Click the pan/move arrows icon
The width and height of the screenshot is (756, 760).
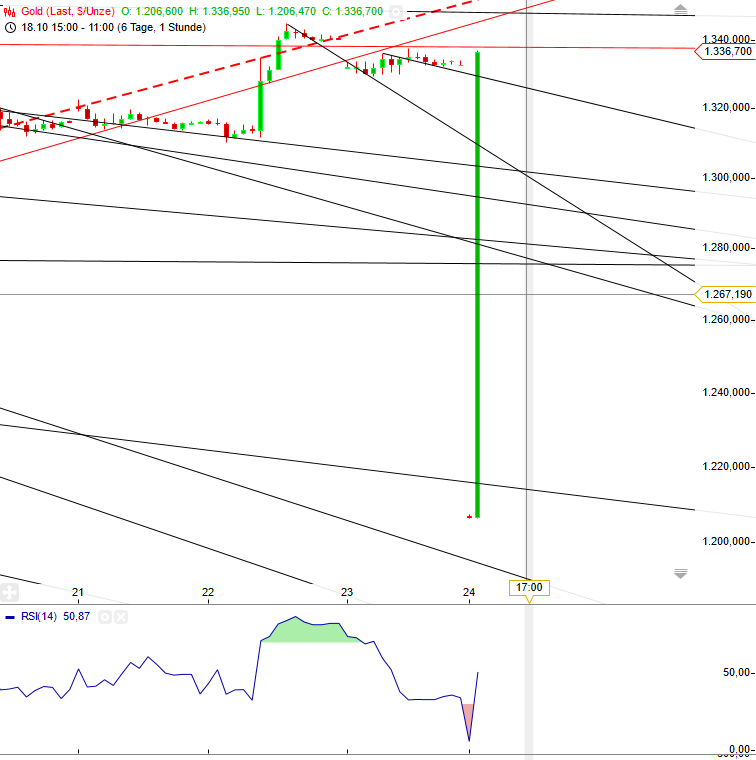[x=9, y=592]
